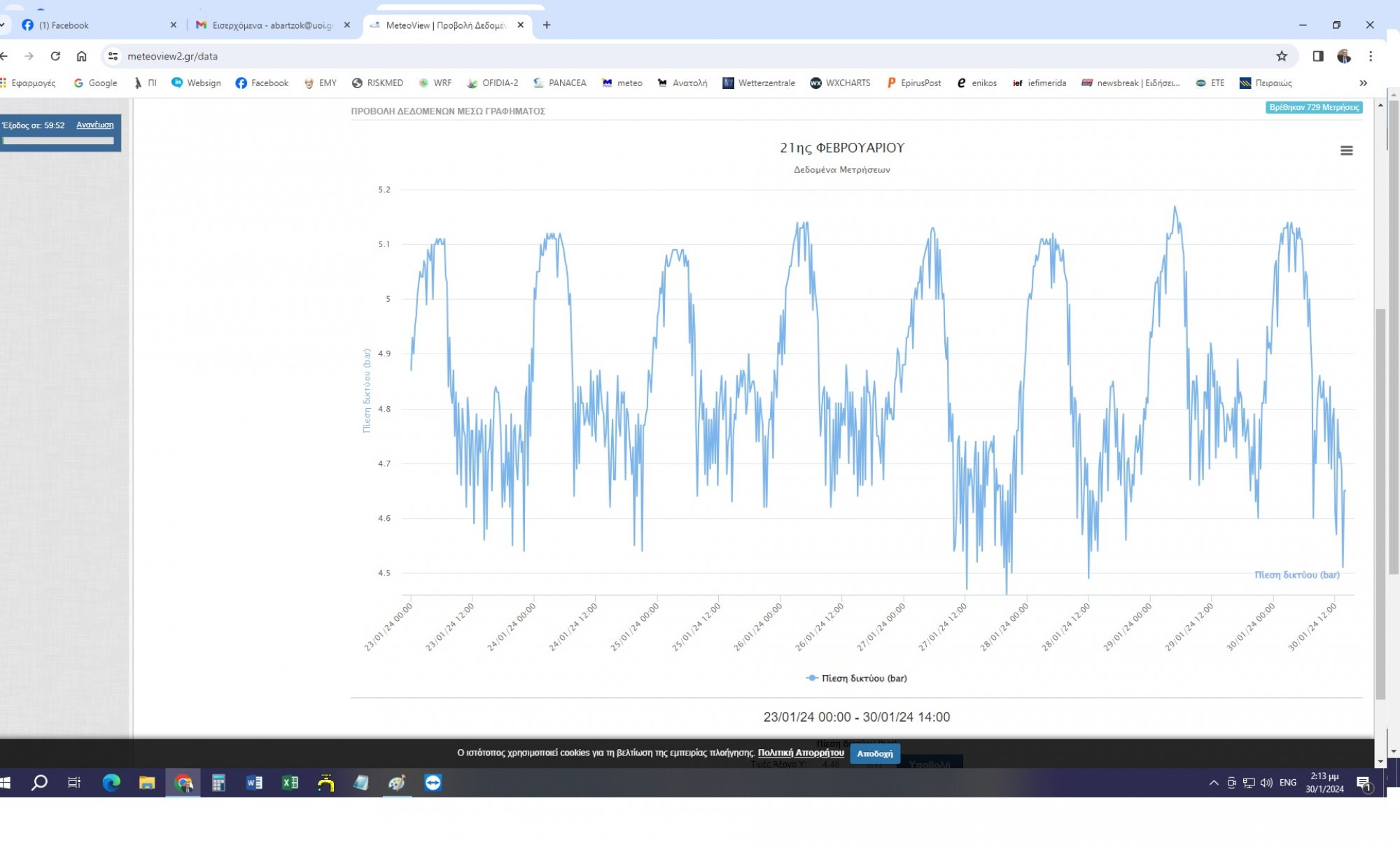Open the WXCHARTS bookmark
This screenshot has width=1400, height=852.
840,83
